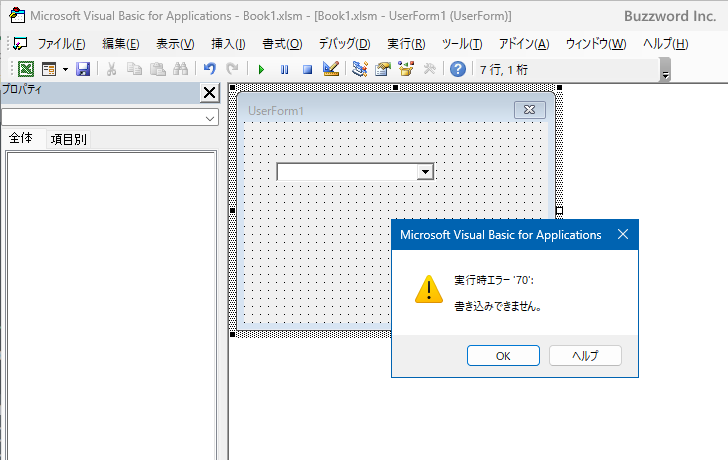Click the 実行時エラー '70': message text
The height and width of the screenshot is (460, 728).
(x=494, y=280)
